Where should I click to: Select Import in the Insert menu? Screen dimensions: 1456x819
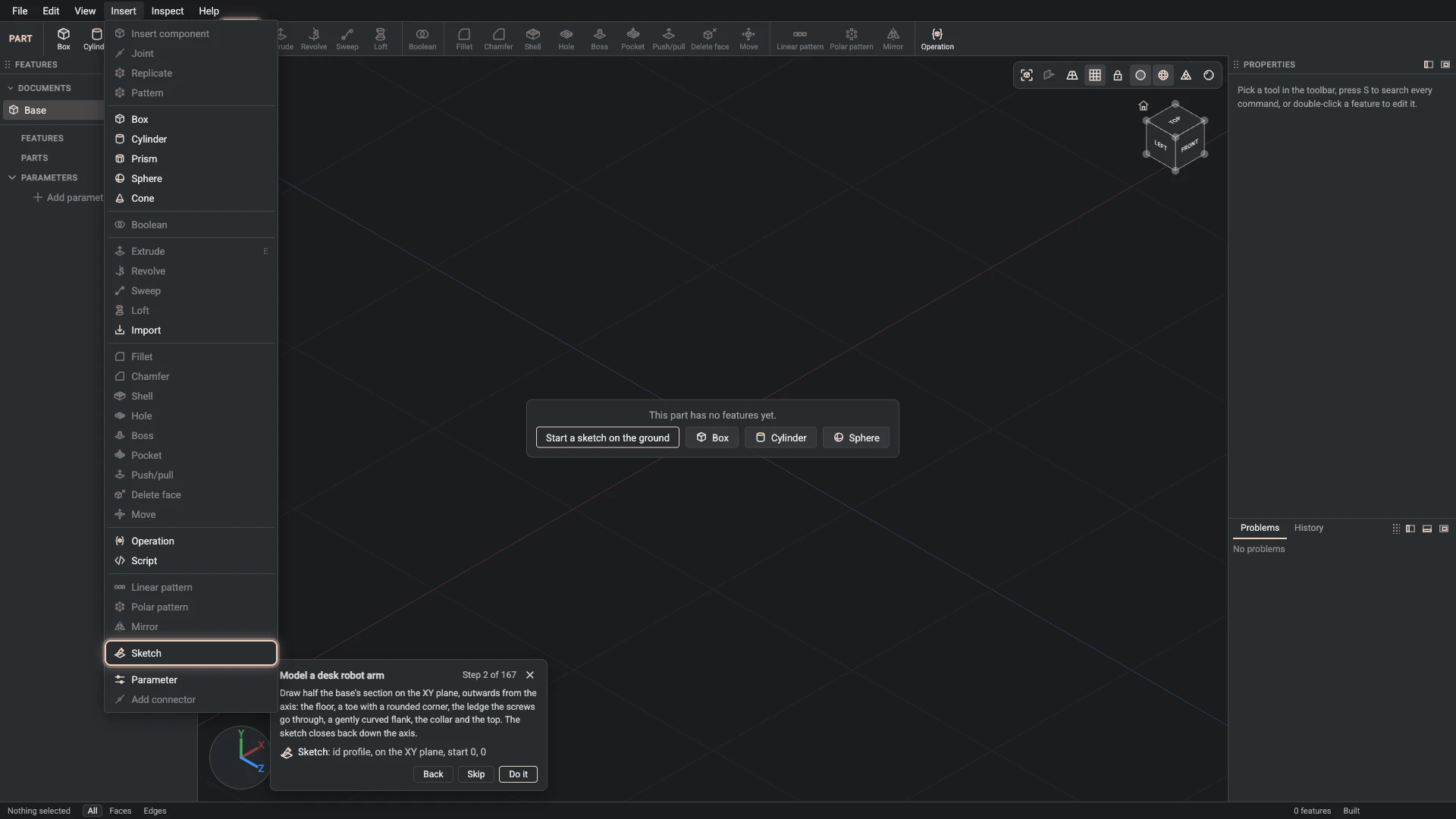tap(191, 330)
